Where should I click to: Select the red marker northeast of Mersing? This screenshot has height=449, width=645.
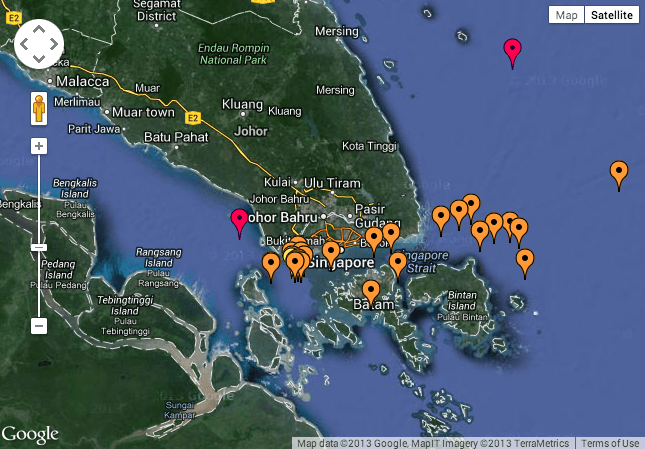513,50
